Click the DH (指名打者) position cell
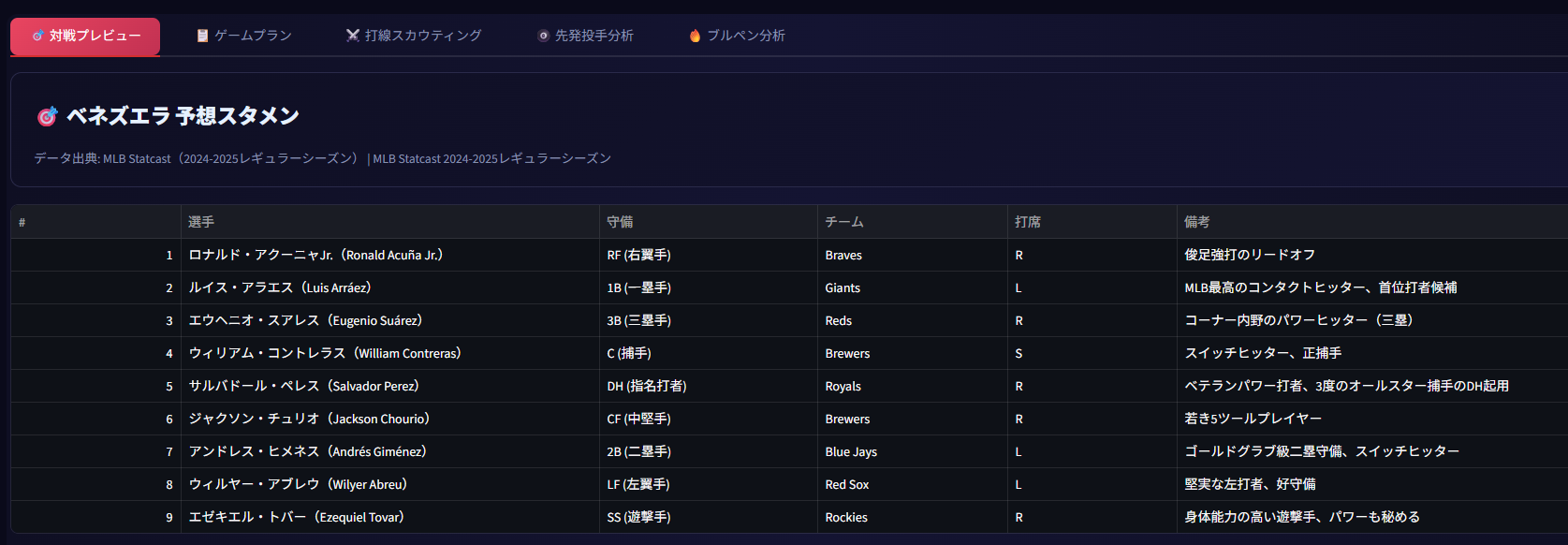The height and width of the screenshot is (545, 1568). 709,386
